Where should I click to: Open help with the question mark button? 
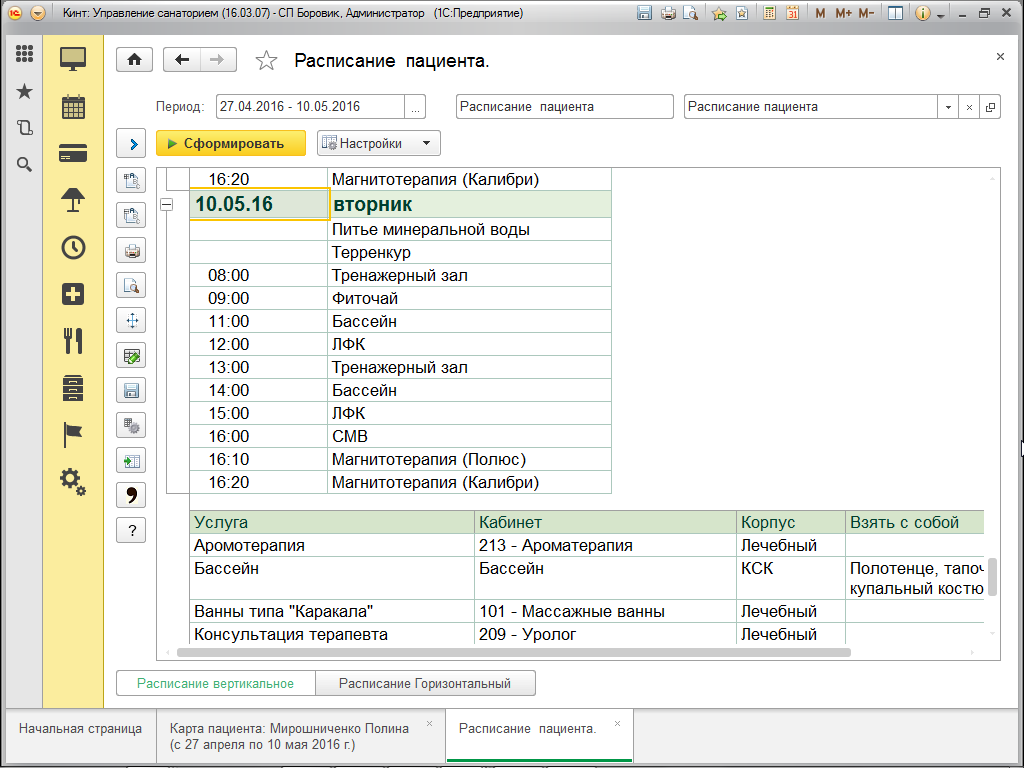pyautogui.click(x=131, y=530)
